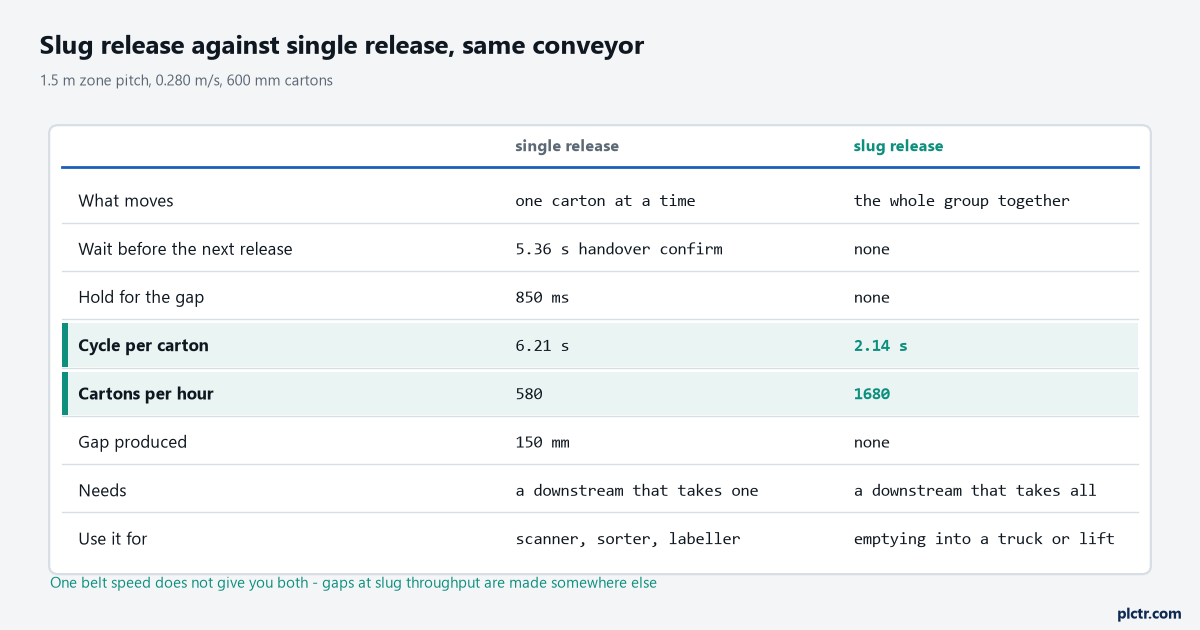This screenshot has height=630, width=1200.
Task: Click the value '6.21 s'
Action: [x=542, y=346]
